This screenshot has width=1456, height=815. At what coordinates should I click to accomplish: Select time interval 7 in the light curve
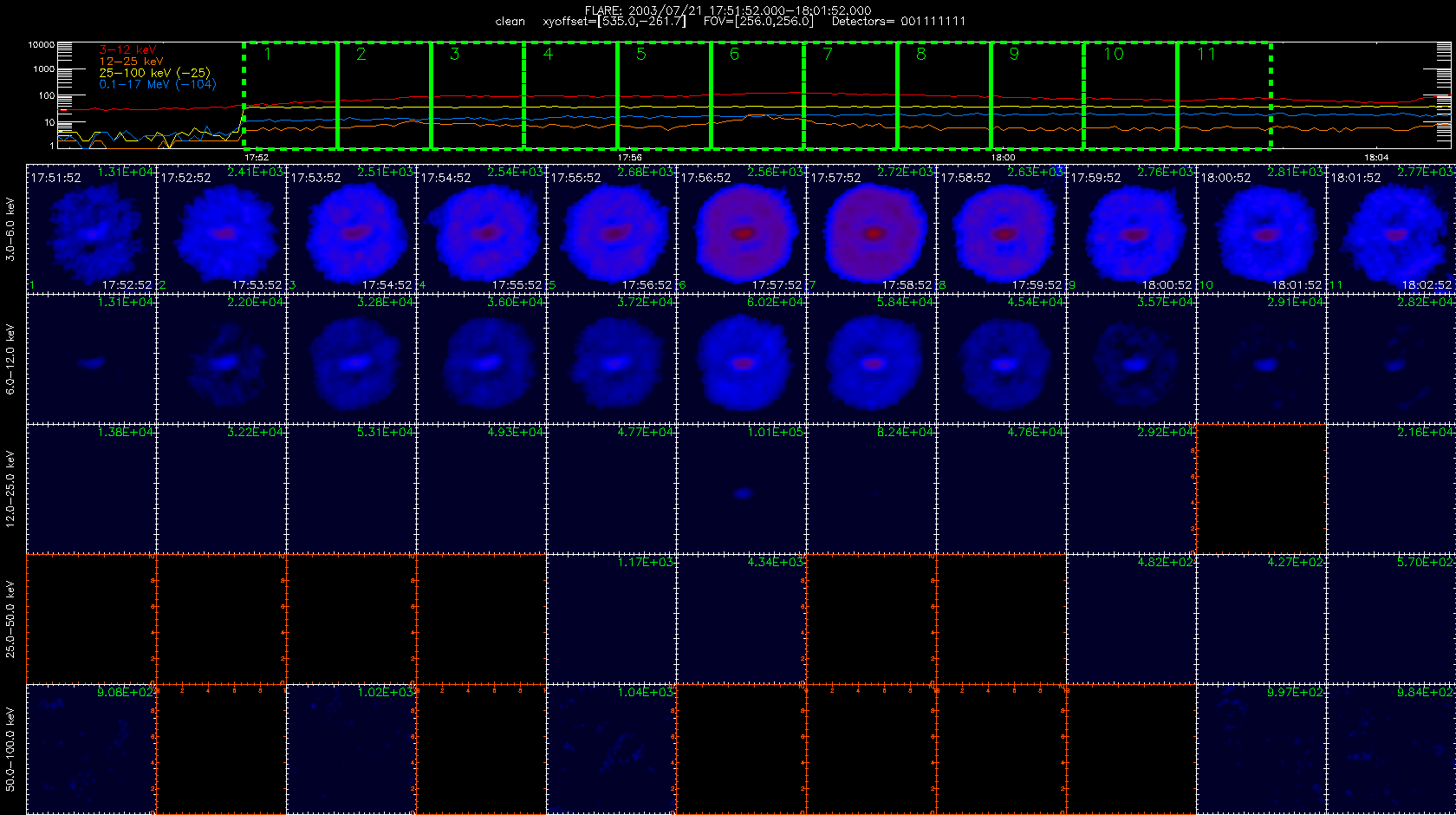point(850,95)
